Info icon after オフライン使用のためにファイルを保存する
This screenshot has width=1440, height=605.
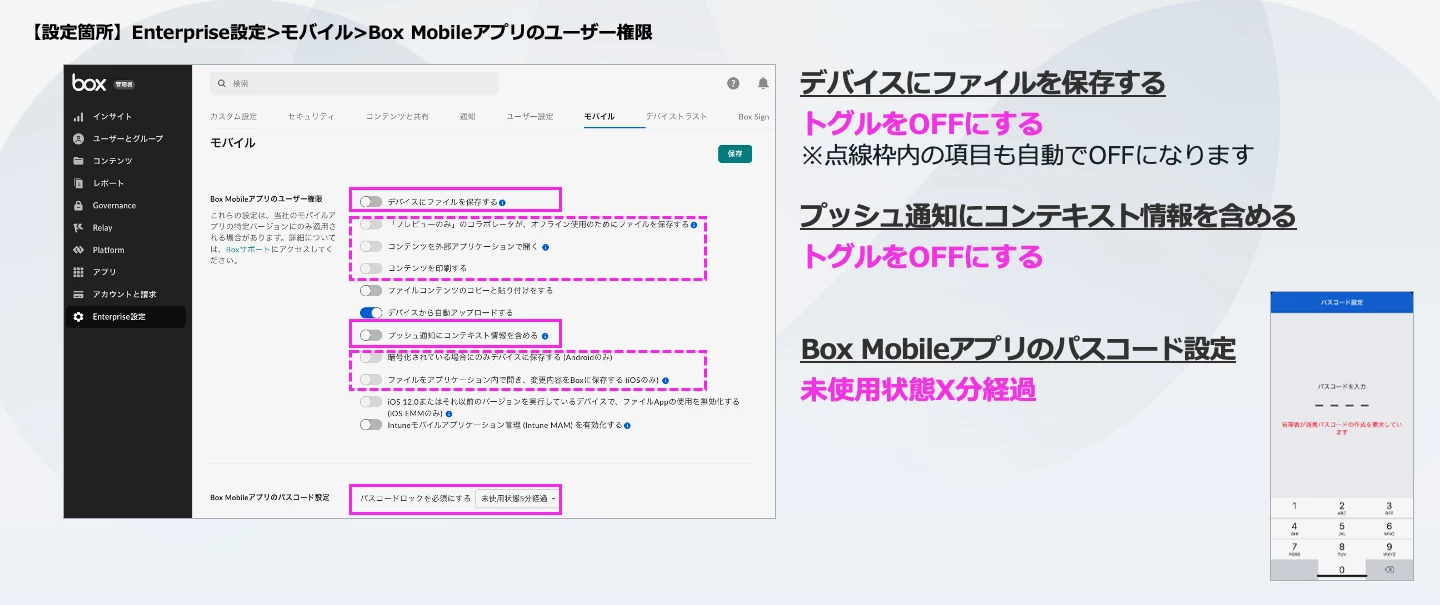pos(694,225)
